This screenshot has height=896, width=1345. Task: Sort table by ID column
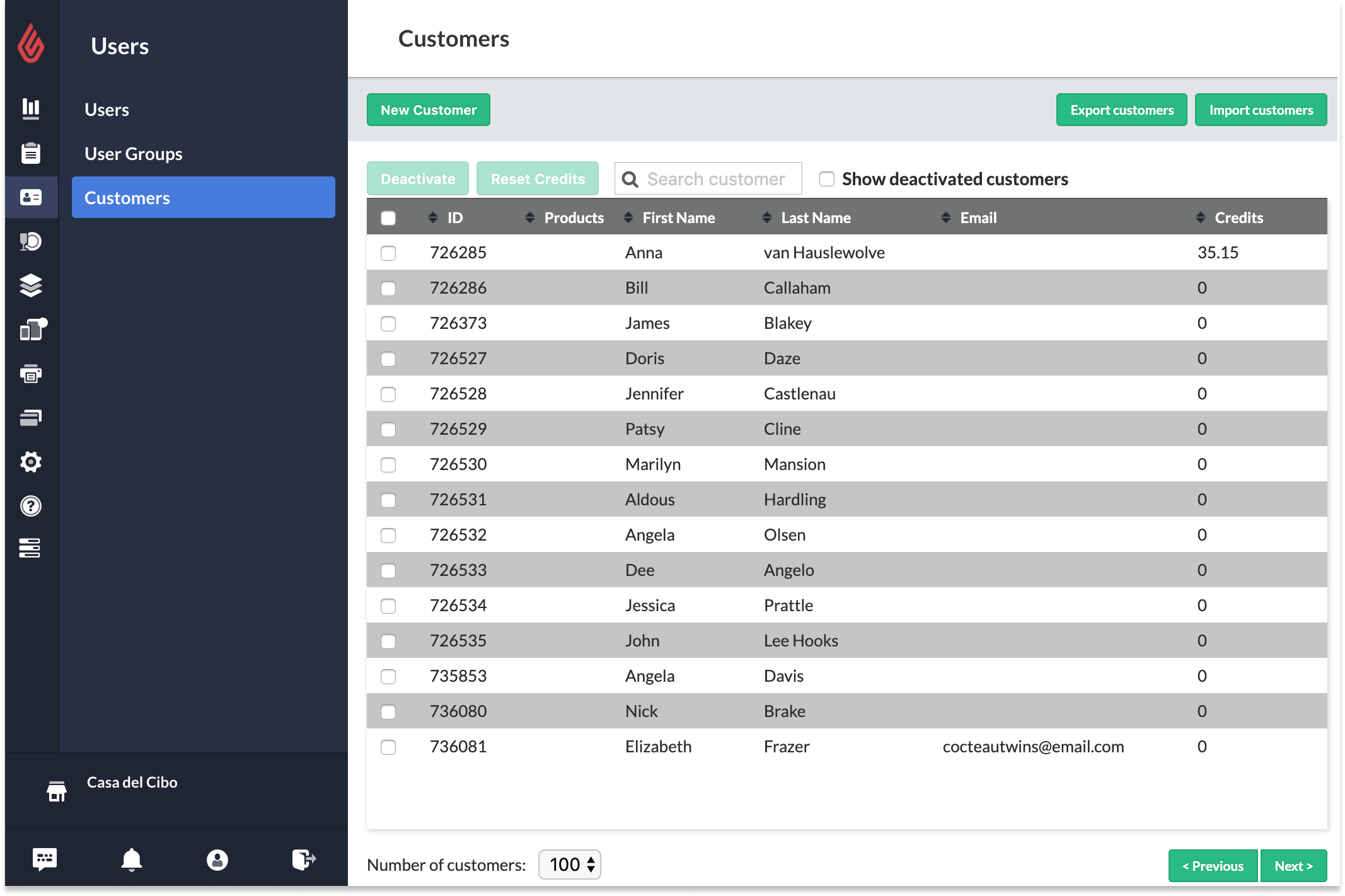click(446, 217)
